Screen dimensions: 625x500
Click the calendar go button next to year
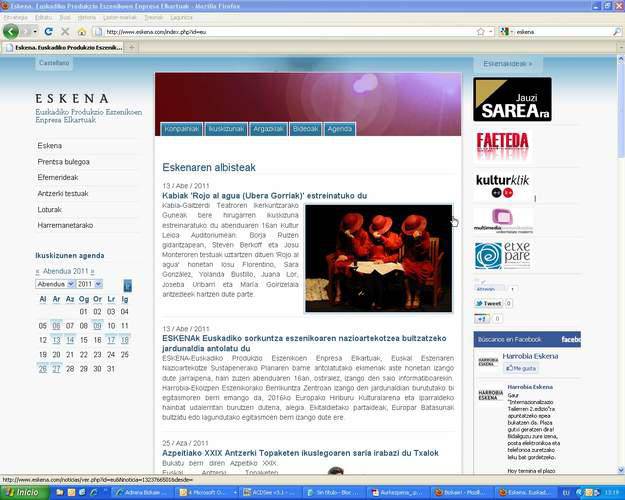(x=128, y=285)
